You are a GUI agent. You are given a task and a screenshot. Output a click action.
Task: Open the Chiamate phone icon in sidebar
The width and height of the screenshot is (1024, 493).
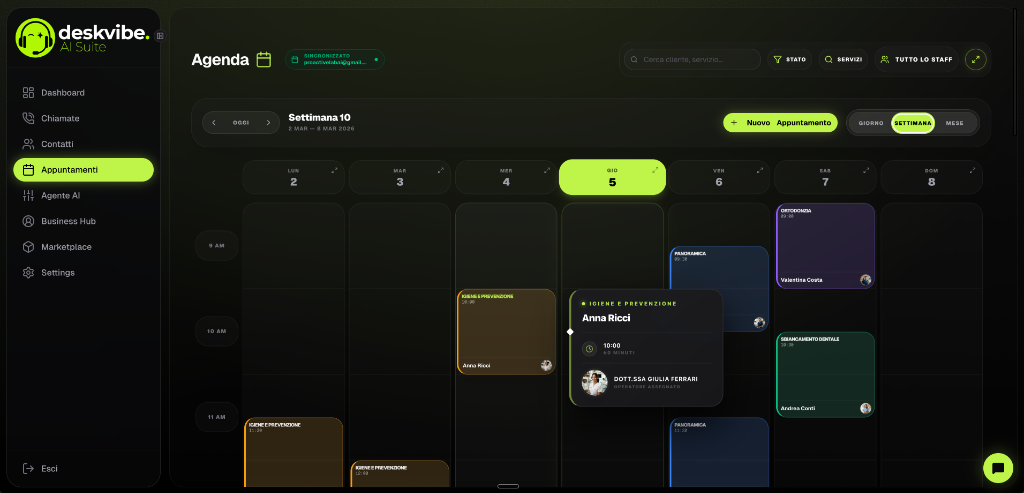(x=28, y=118)
